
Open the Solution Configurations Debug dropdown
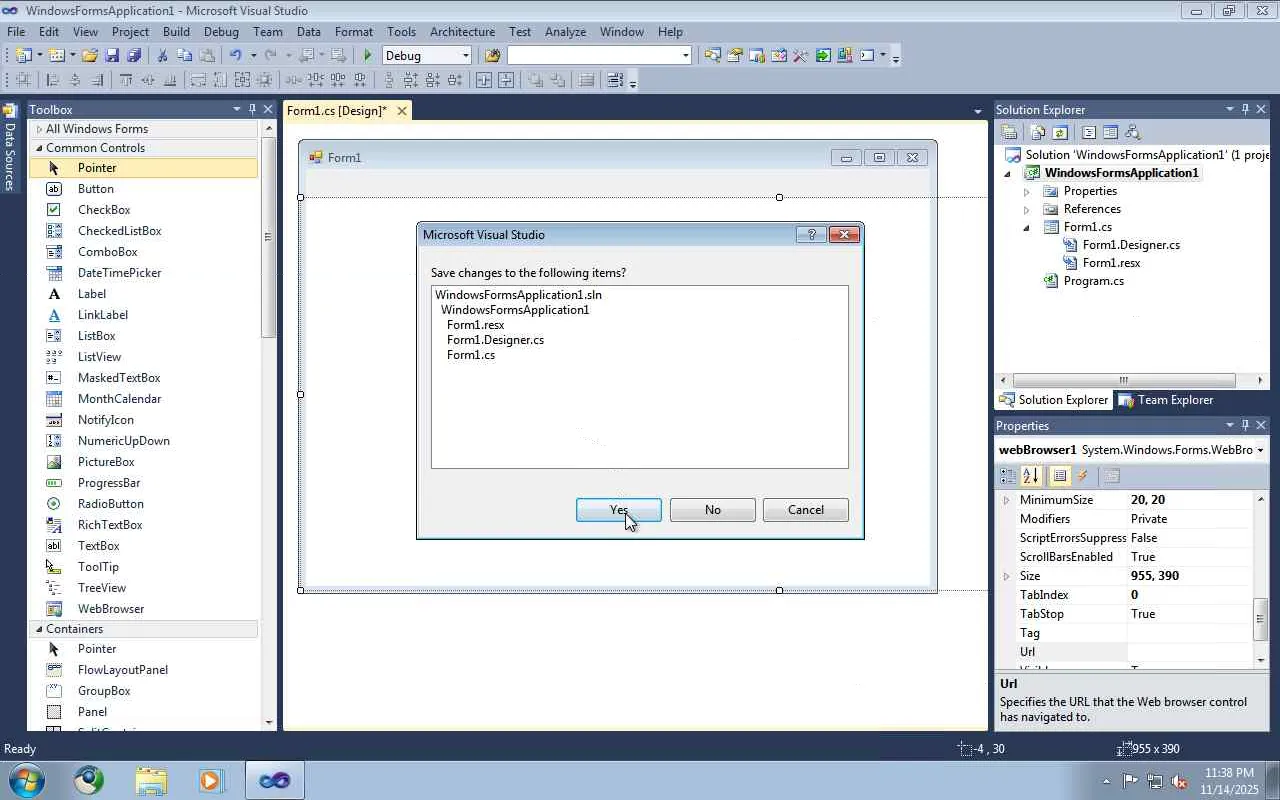coord(465,56)
